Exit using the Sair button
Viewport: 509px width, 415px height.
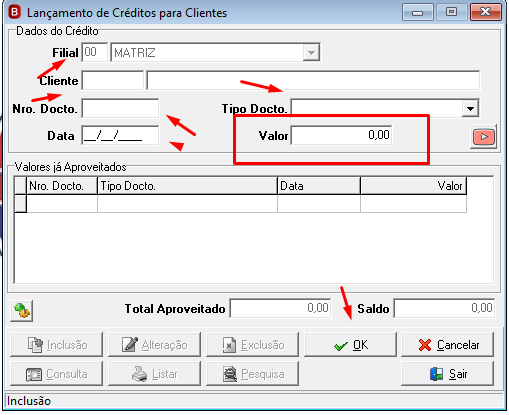[448, 374]
